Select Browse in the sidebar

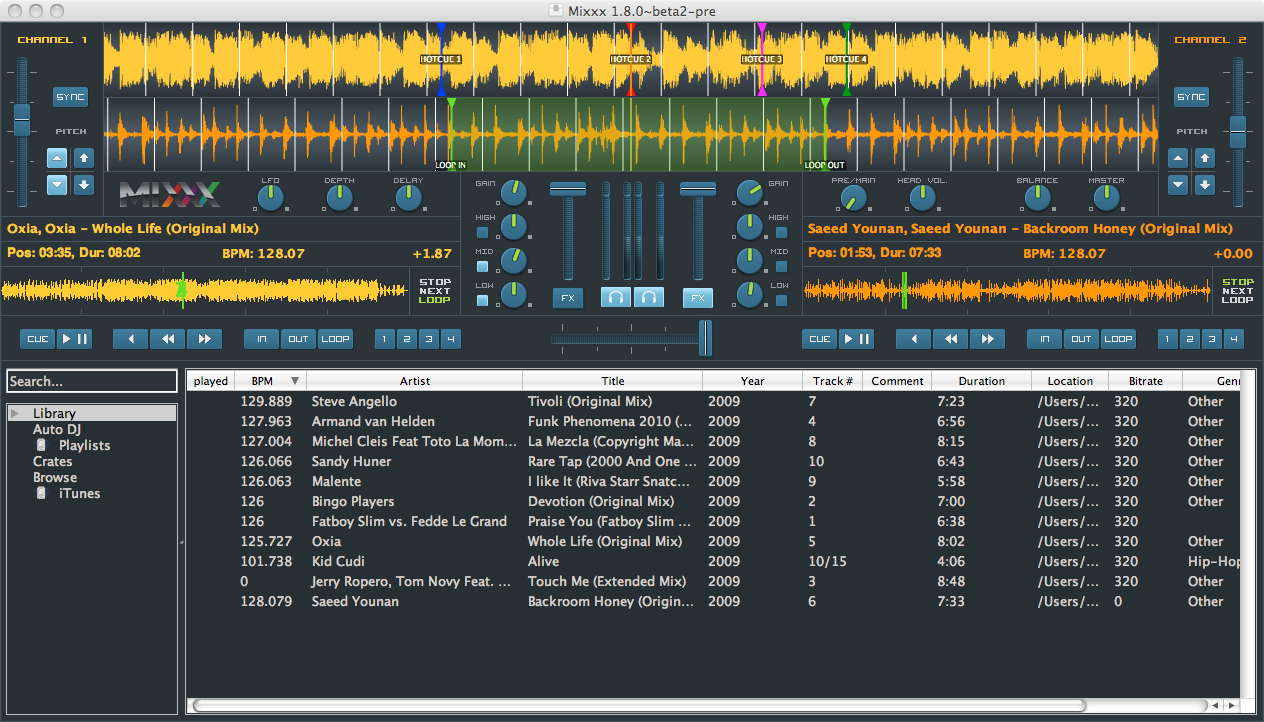(x=55, y=477)
